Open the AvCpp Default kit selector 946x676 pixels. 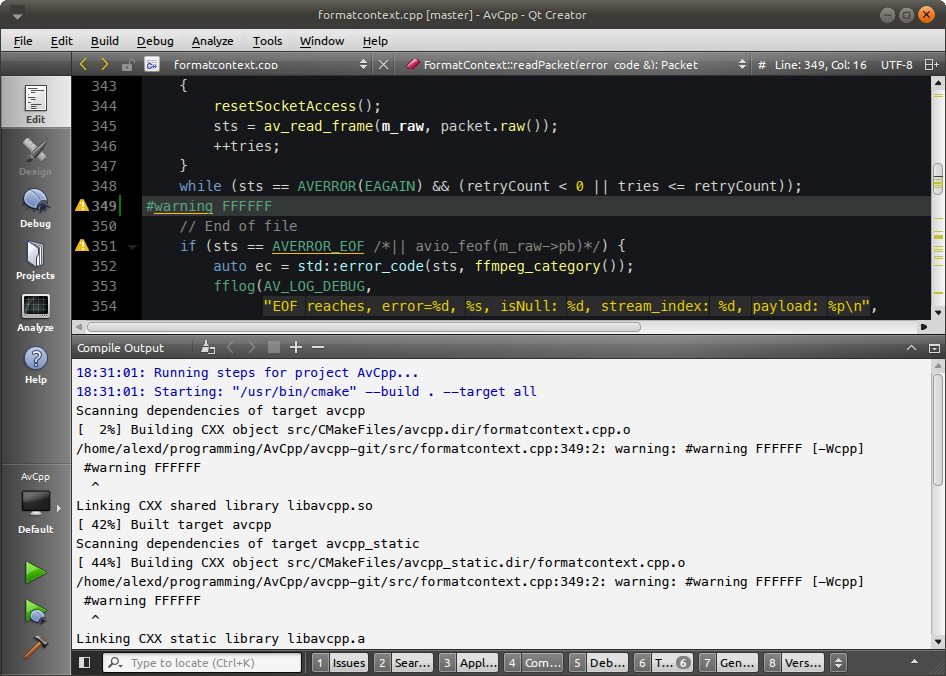[36, 503]
